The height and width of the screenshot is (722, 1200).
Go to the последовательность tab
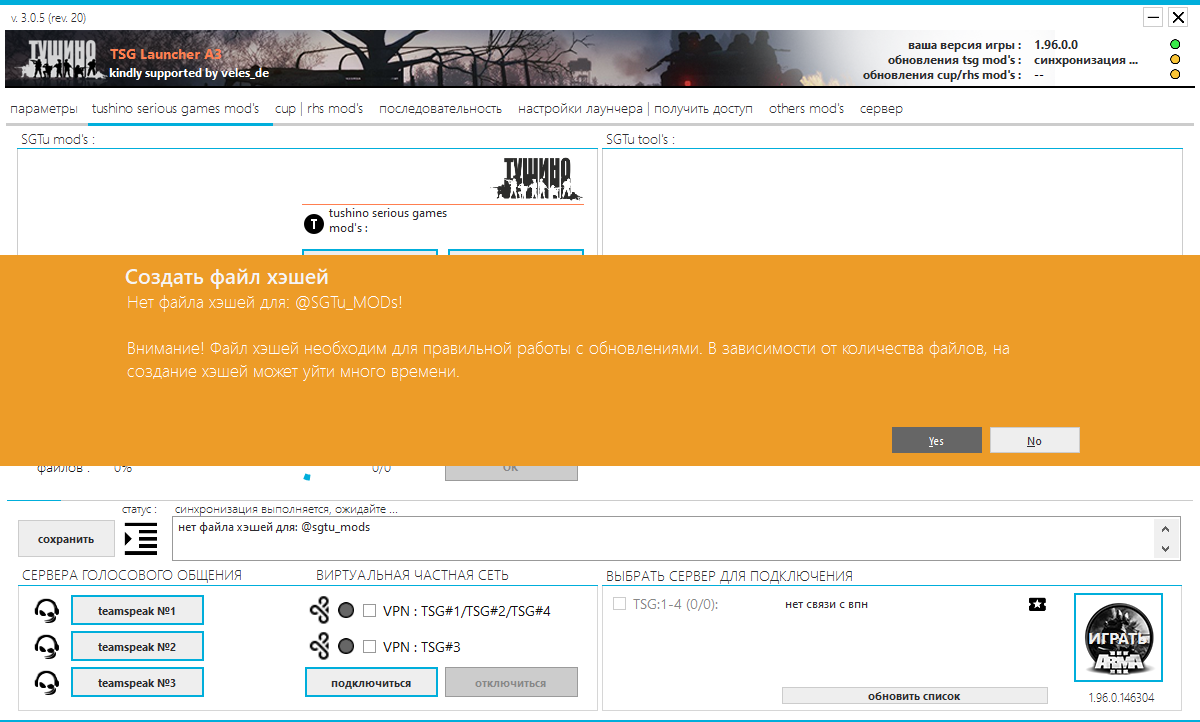pyautogui.click(x=440, y=109)
